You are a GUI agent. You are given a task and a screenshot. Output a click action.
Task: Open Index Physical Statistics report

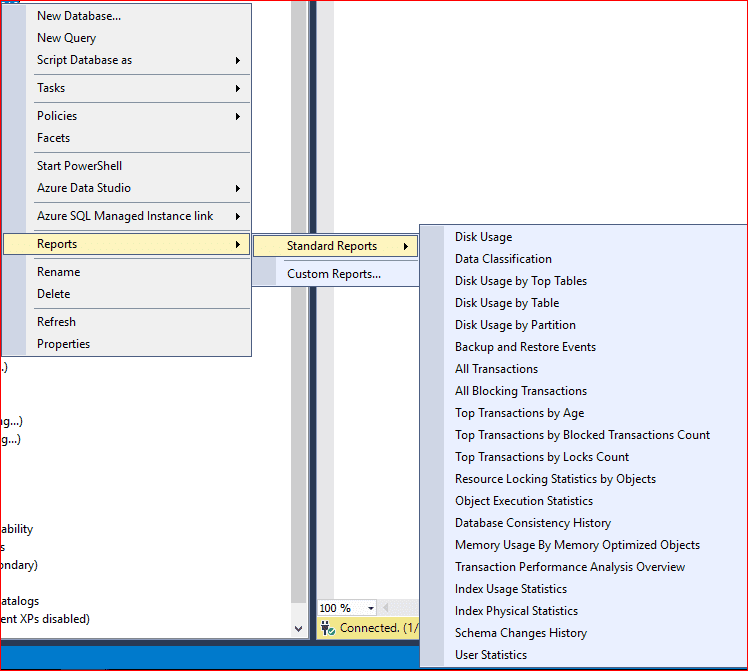coord(516,611)
